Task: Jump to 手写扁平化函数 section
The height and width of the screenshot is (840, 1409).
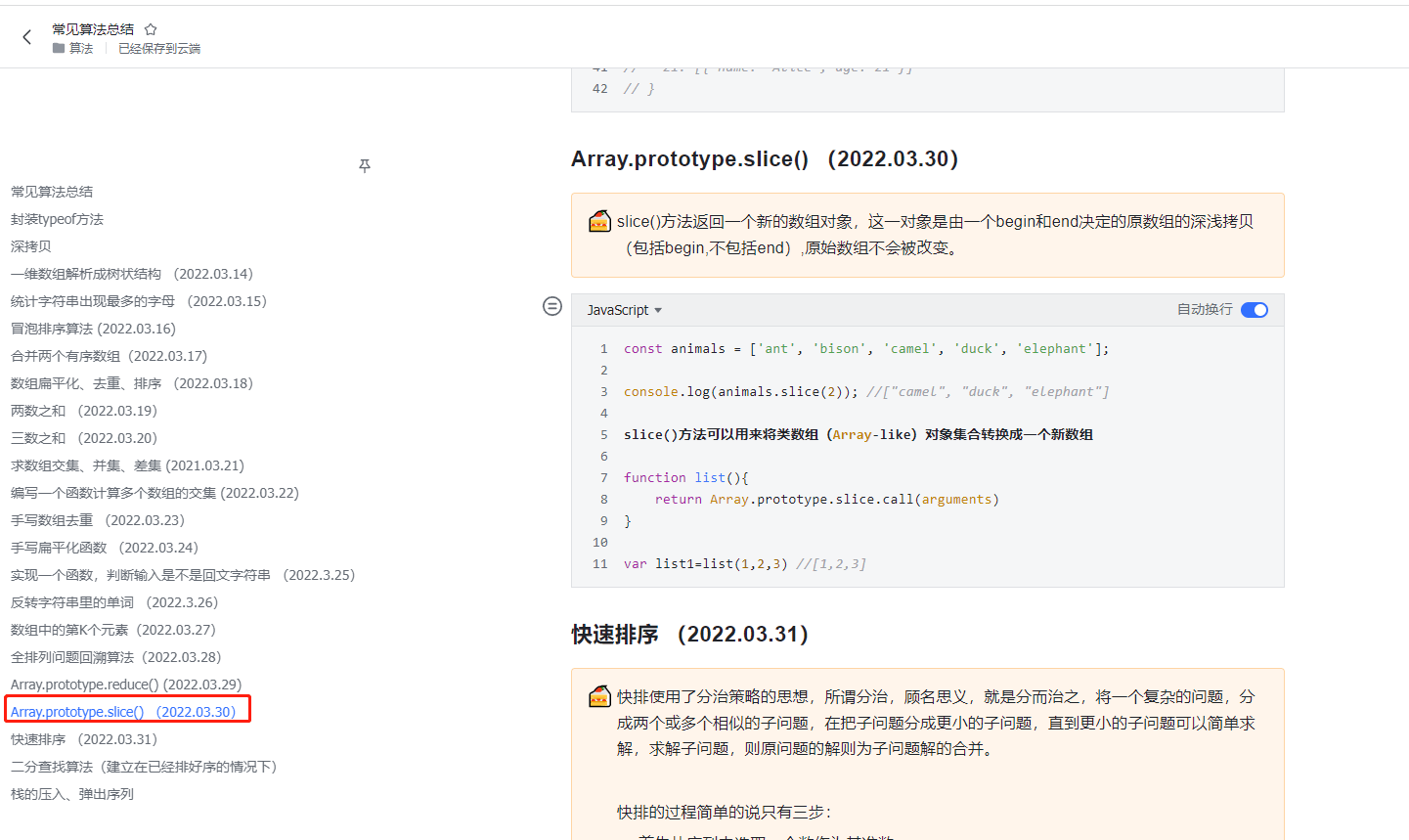Action: click(105, 548)
